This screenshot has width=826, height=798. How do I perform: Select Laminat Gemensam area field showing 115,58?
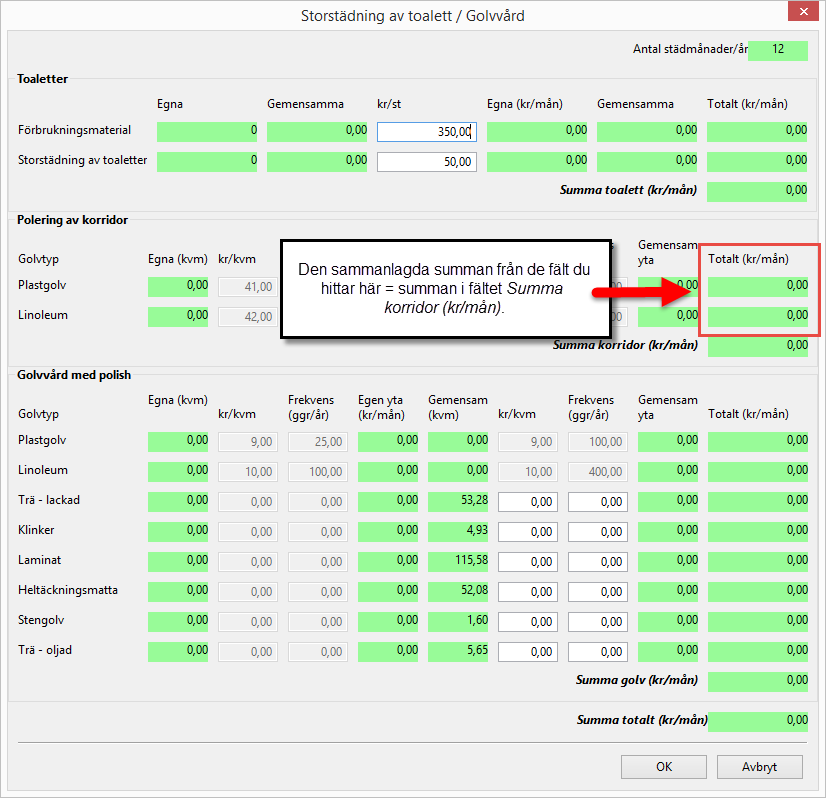pos(458,561)
